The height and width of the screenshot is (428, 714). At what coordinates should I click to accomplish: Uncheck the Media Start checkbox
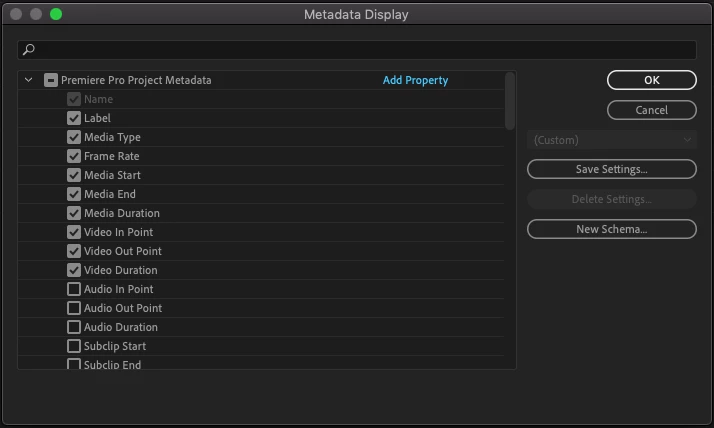click(74, 175)
